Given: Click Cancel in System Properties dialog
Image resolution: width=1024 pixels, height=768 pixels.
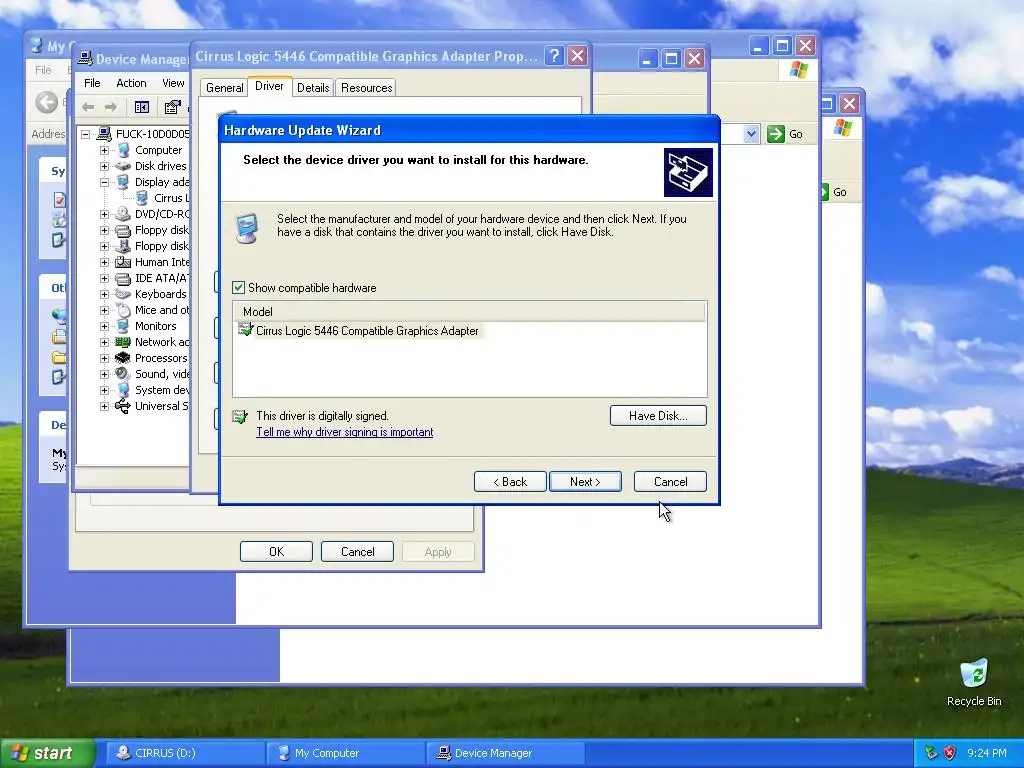Looking at the screenshot, I should [x=357, y=552].
